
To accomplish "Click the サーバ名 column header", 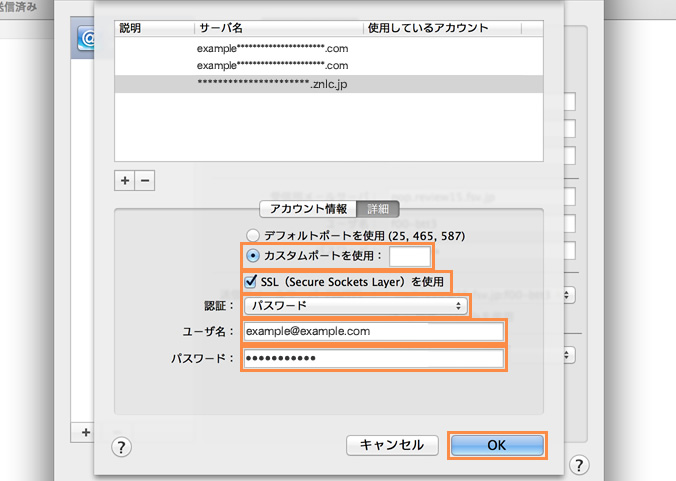I will 279,28.
